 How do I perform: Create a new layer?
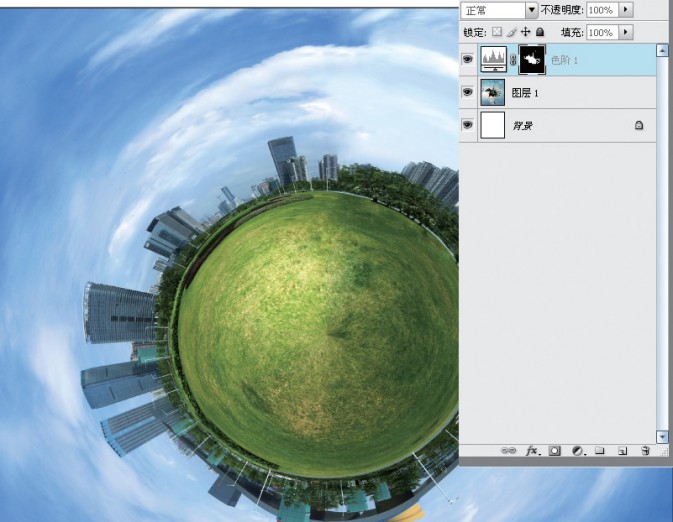(x=622, y=451)
